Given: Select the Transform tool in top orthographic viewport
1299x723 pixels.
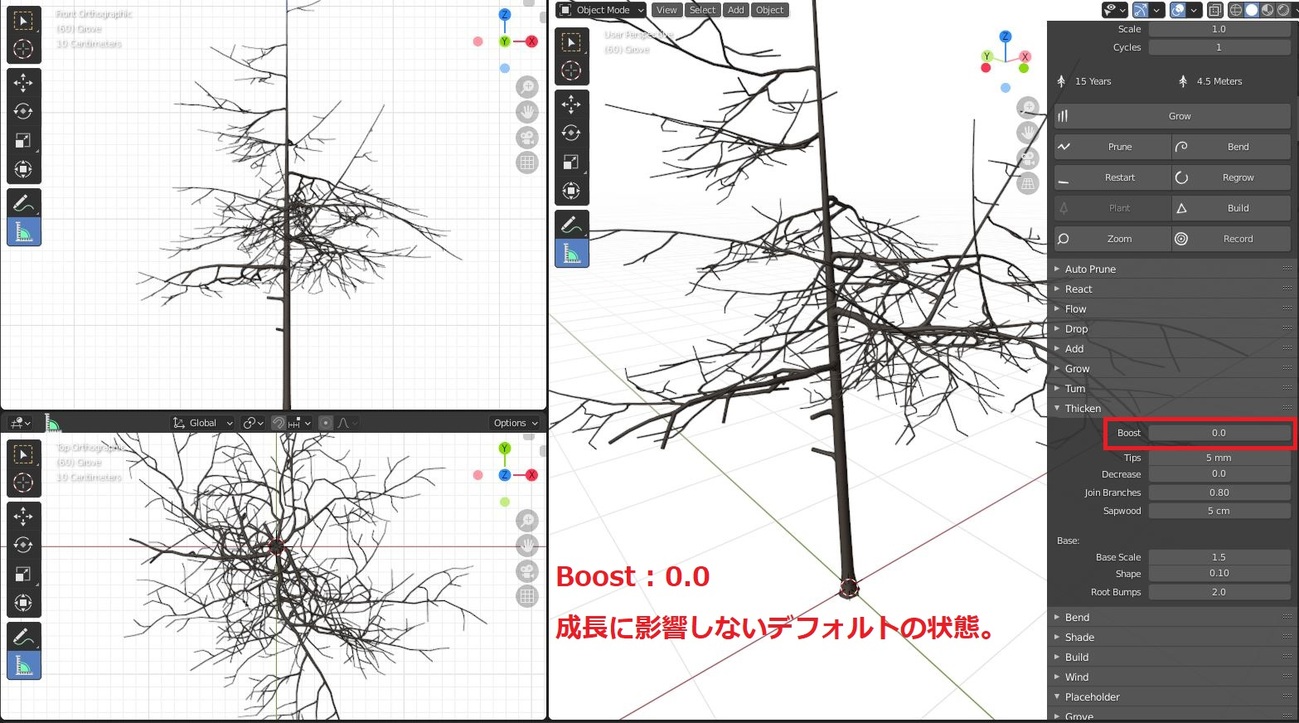Looking at the screenshot, I should pyautogui.click(x=23, y=604).
